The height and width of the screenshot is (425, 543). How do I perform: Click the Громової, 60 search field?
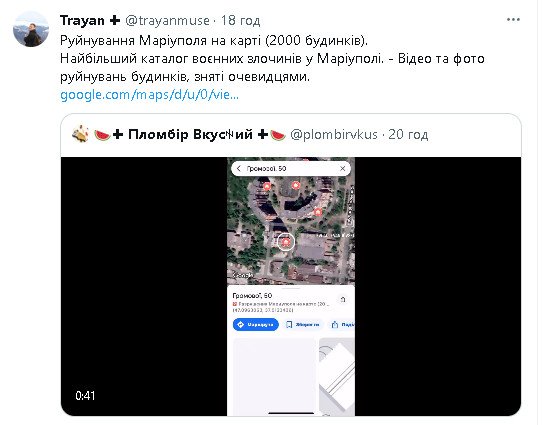click(291, 168)
